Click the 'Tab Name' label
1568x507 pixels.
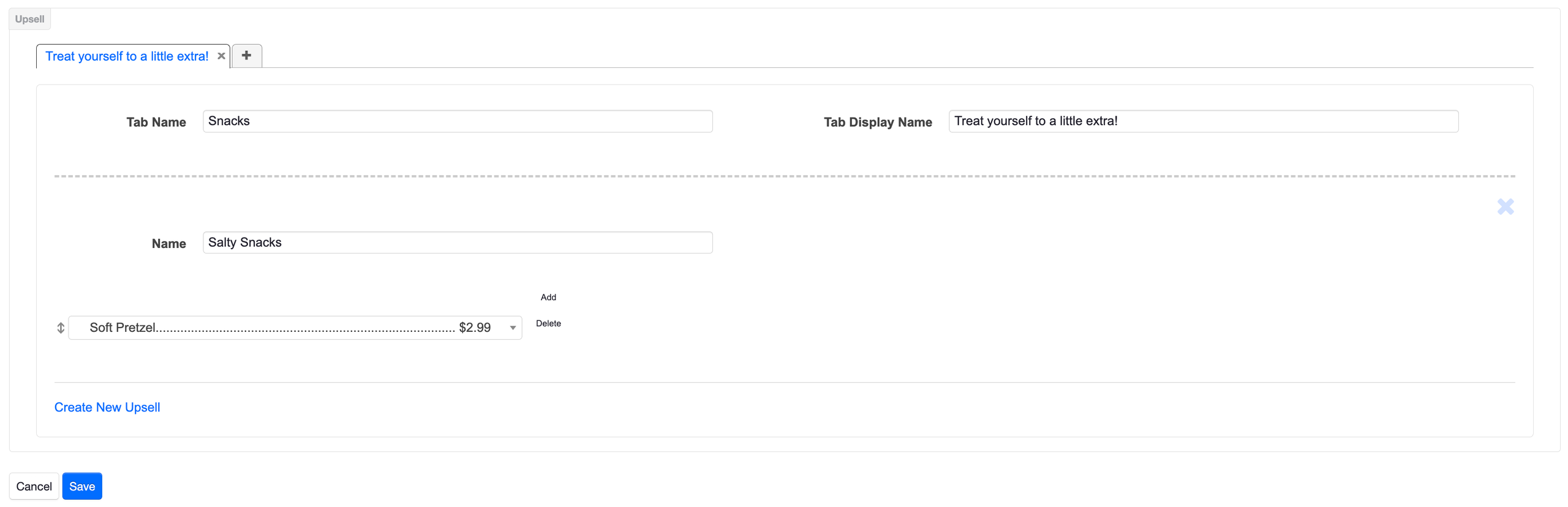pos(156,122)
